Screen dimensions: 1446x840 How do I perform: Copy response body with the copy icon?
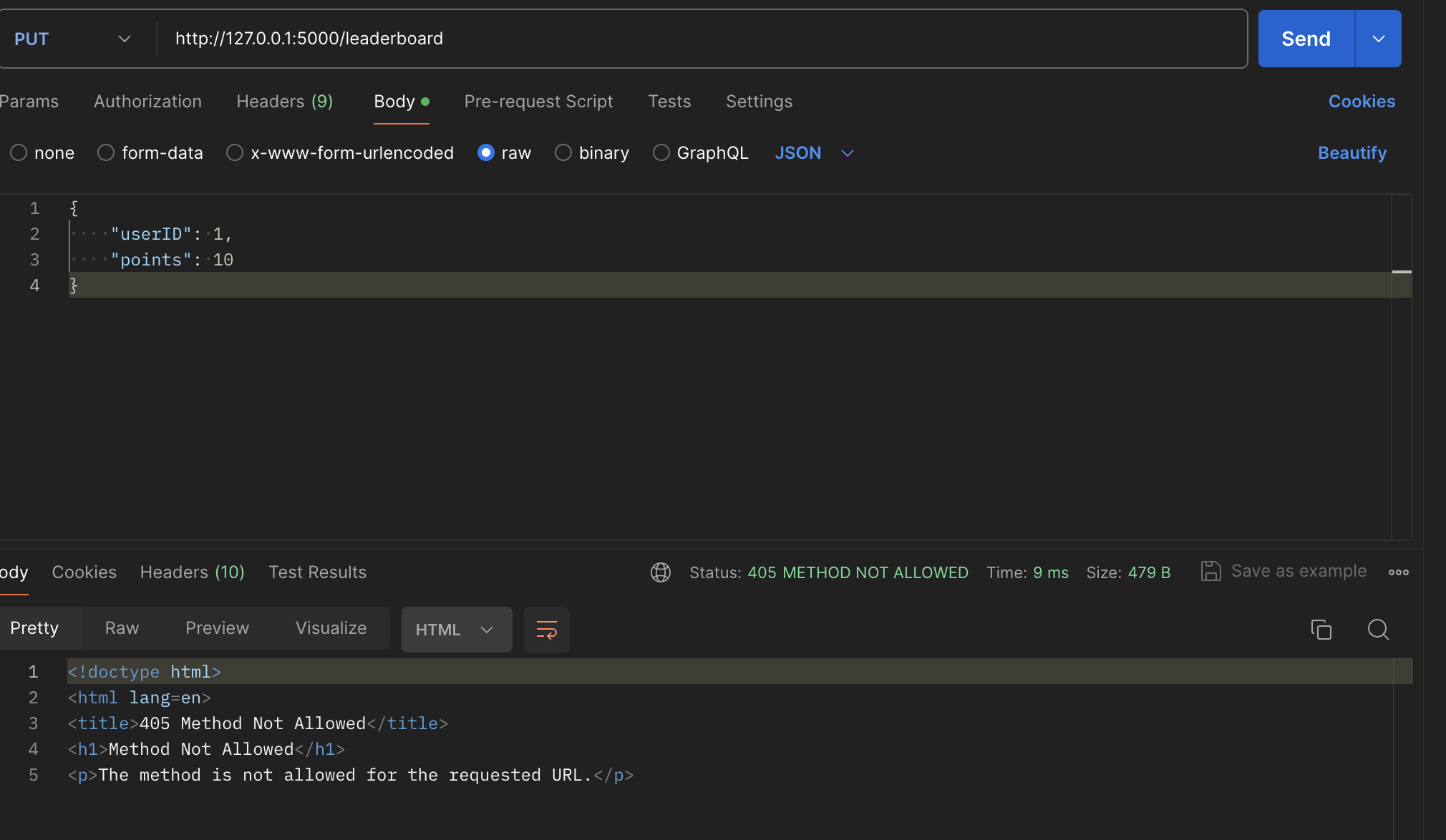click(1321, 630)
